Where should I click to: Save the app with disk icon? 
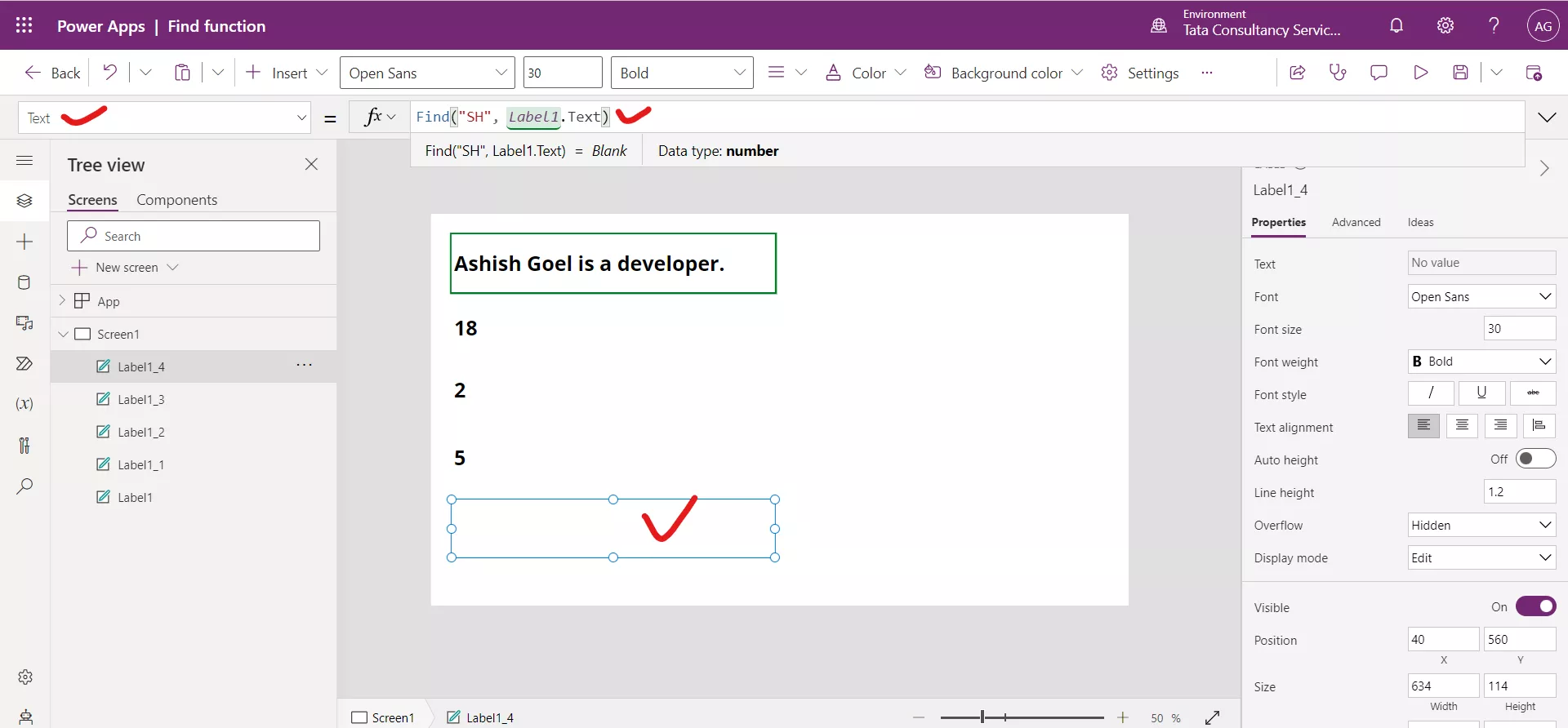1461,73
